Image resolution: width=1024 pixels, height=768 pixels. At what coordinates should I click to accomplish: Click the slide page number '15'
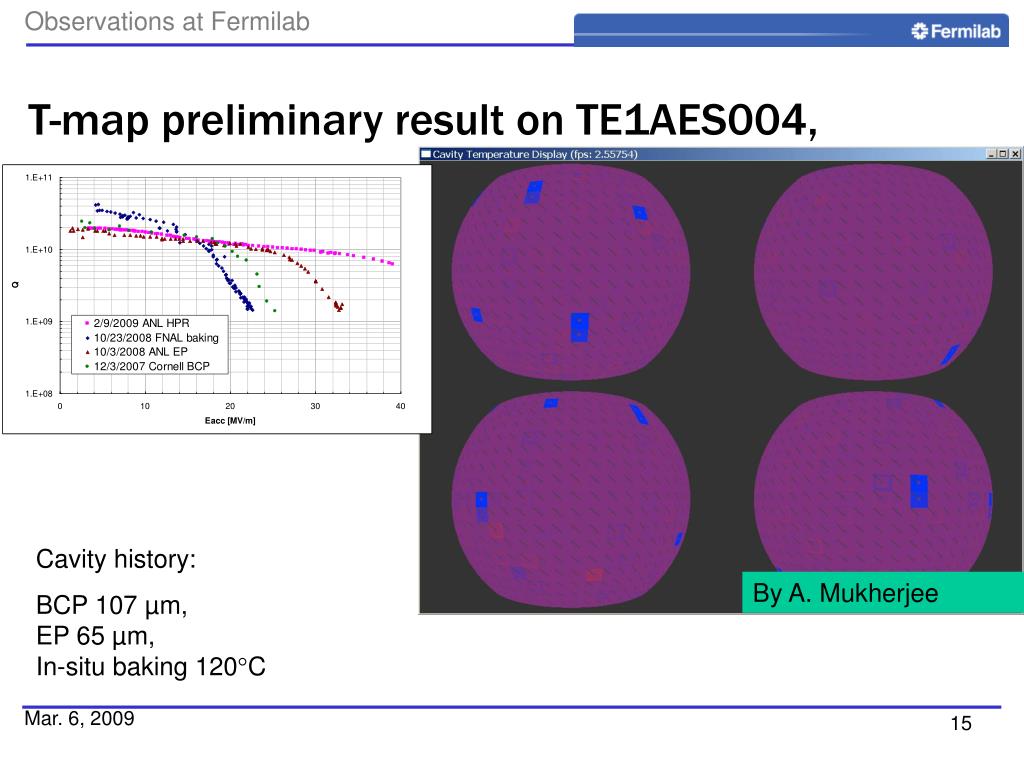961,724
